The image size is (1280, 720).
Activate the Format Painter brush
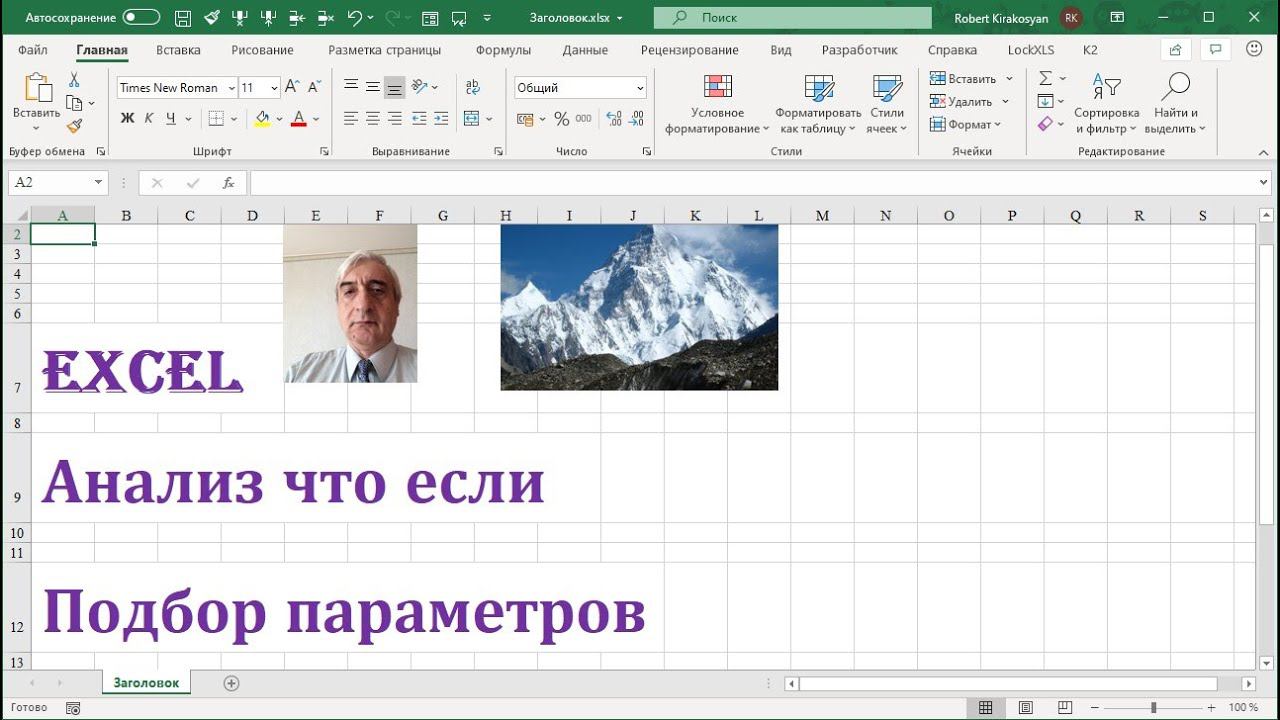click(74, 126)
